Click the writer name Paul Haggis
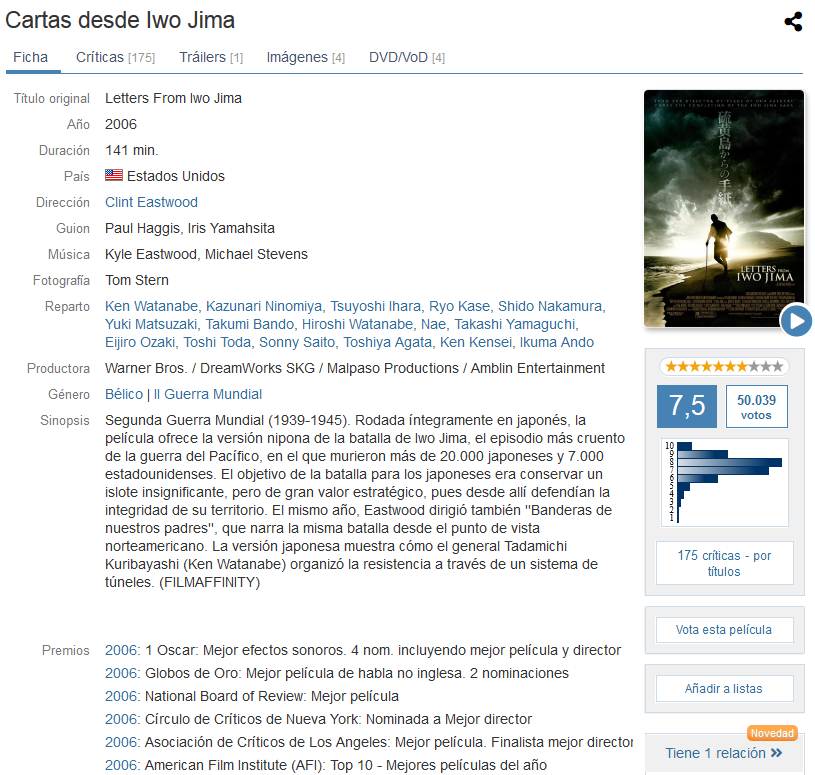The width and height of the screenshot is (815, 775). [142, 228]
